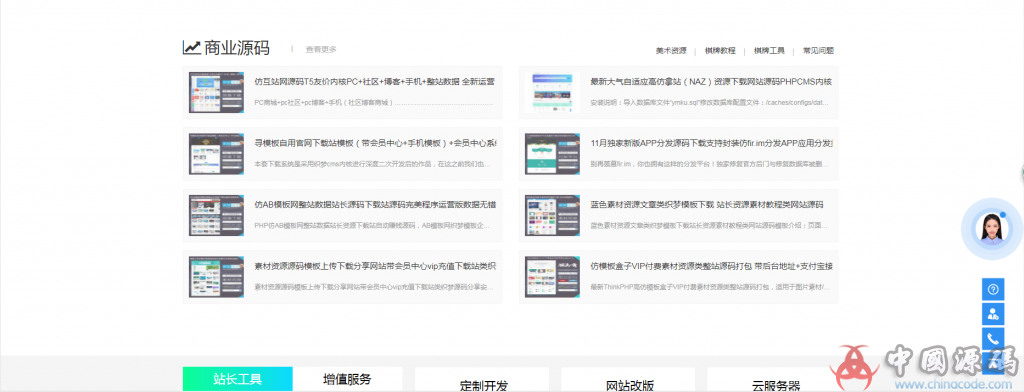Click description 素材资源源码模板上传下载分享网站带会员中心
Viewport: 1024px width, 392px height.
[x=374, y=287]
